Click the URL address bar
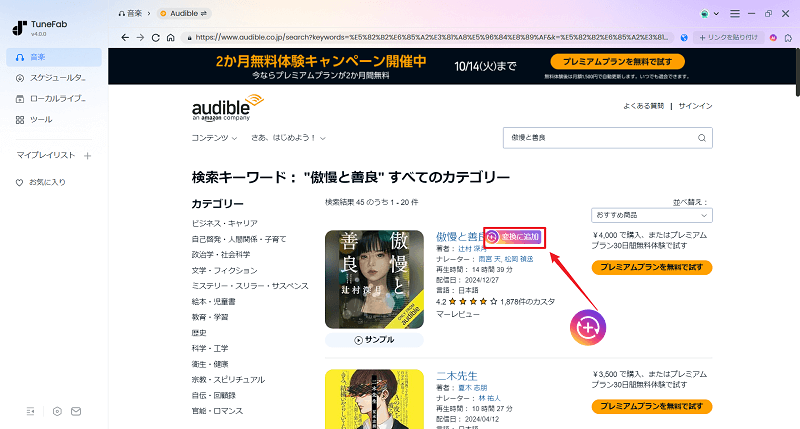The width and height of the screenshot is (800, 429). coord(428,37)
